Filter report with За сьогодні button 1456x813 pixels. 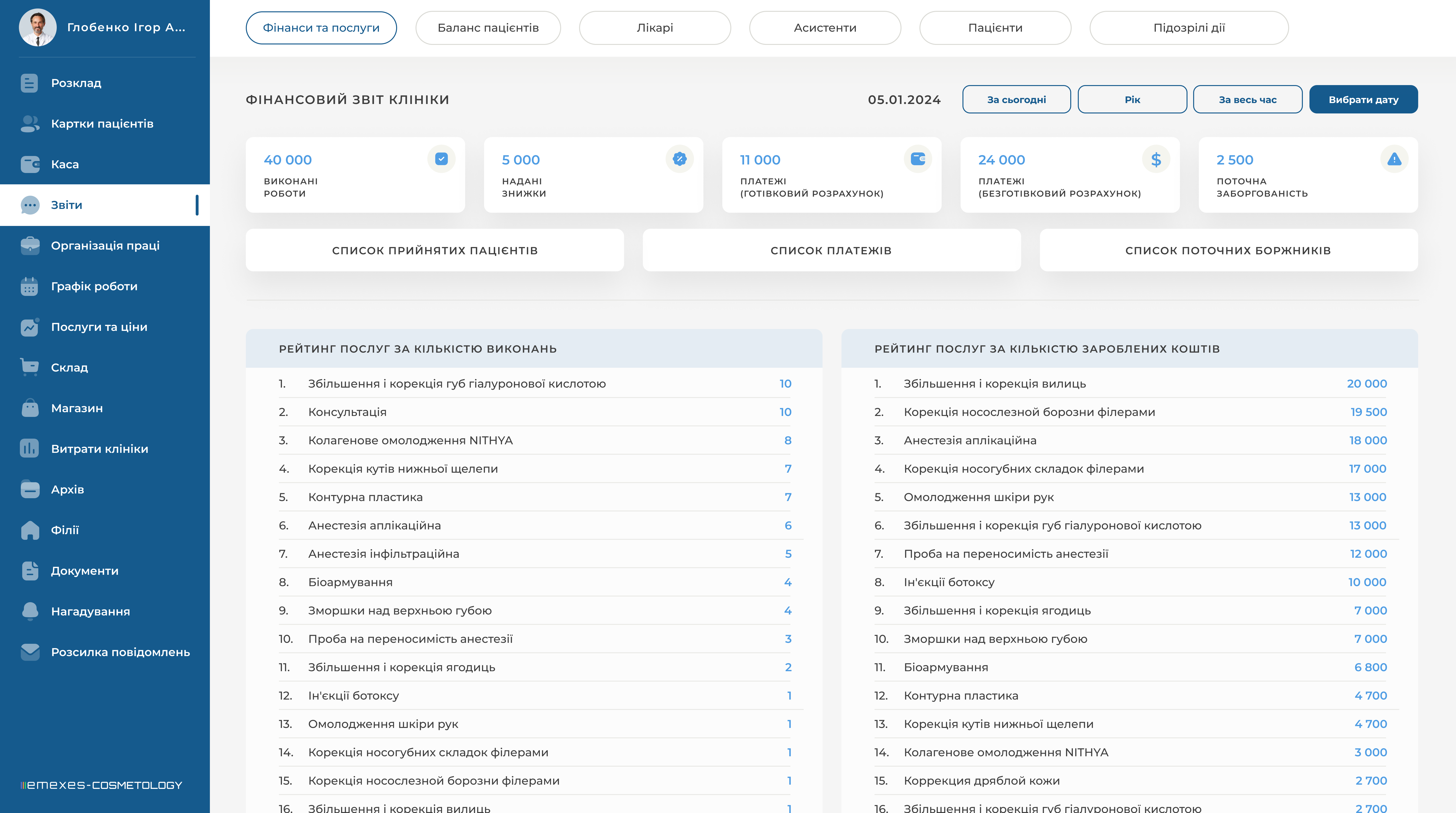[x=1016, y=99]
